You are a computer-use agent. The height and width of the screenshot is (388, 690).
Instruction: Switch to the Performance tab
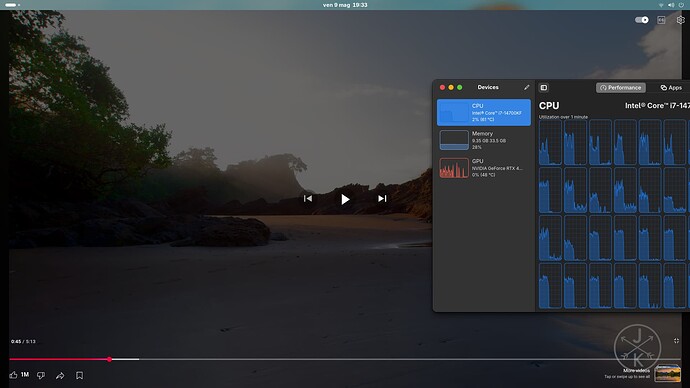[x=621, y=88]
